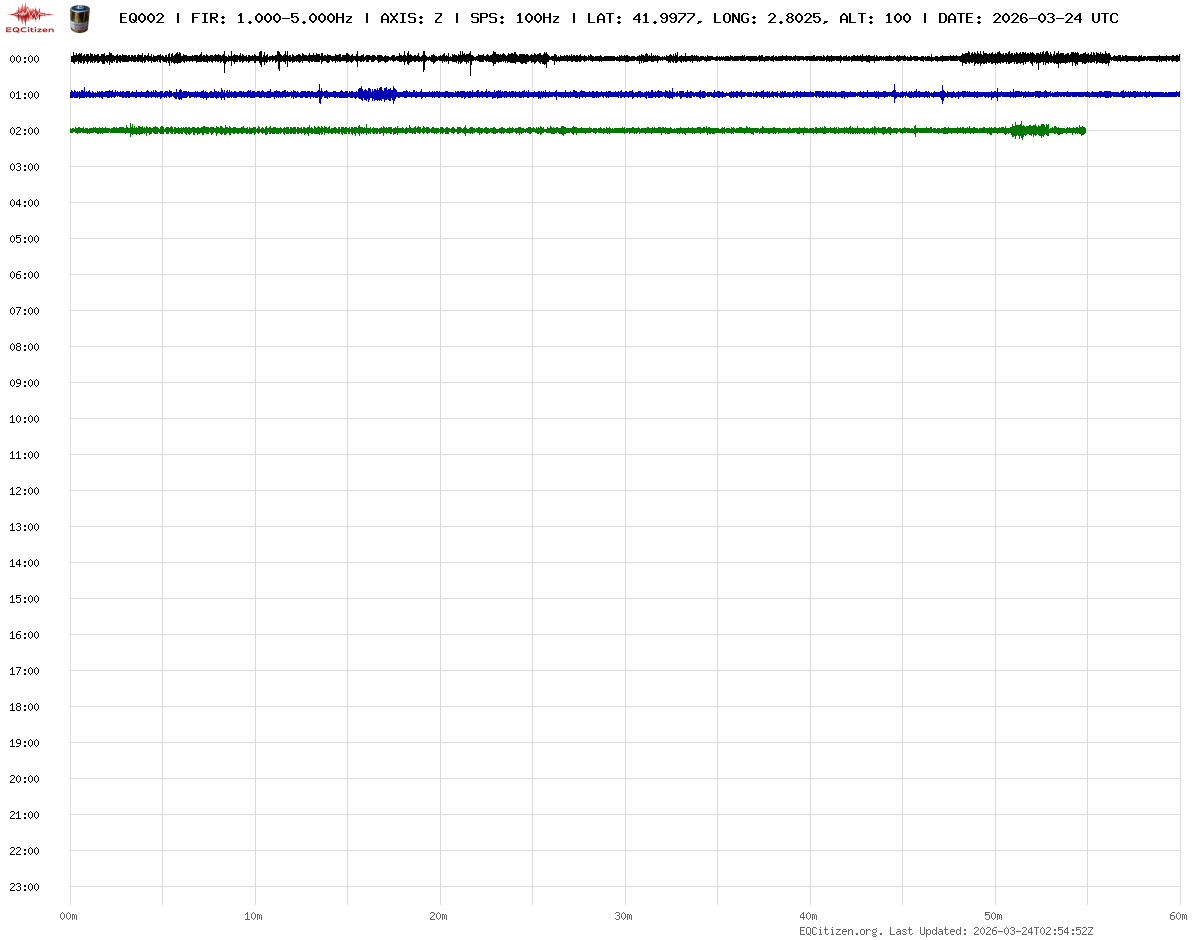1200x940 pixels.
Task: Click the SPS 100Hz sample rate label
Action: 514,19
